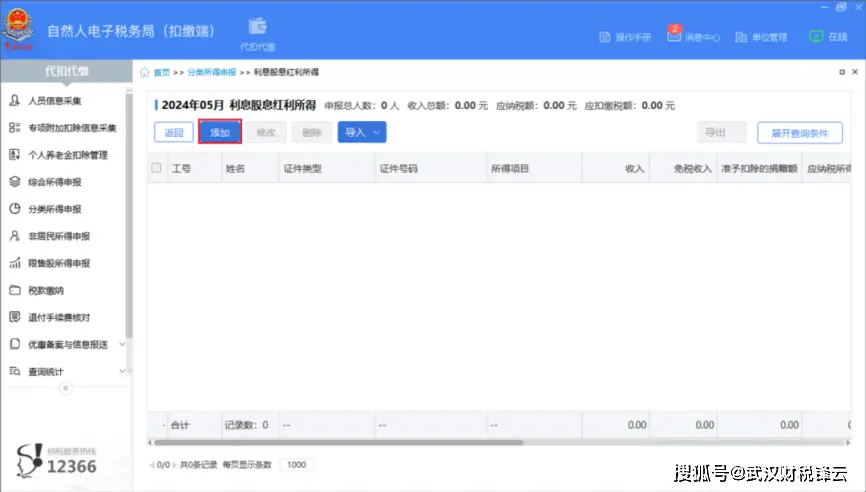The width and height of the screenshot is (866, 492).
Task: Click the 单位管理 building icon
Action: 741,37
